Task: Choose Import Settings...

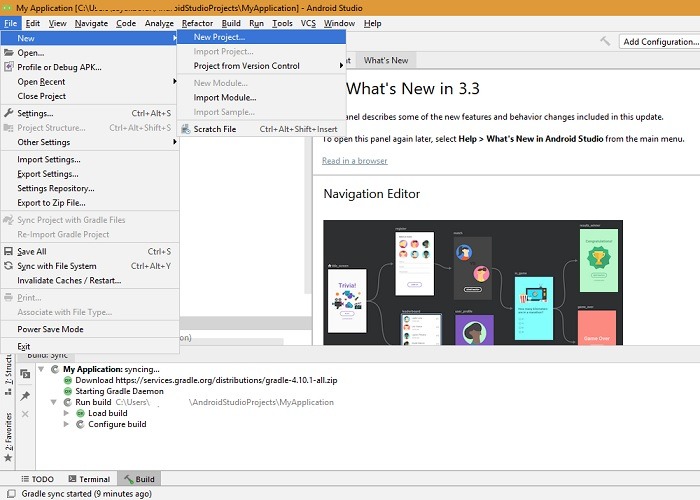Action: point(90,159)
